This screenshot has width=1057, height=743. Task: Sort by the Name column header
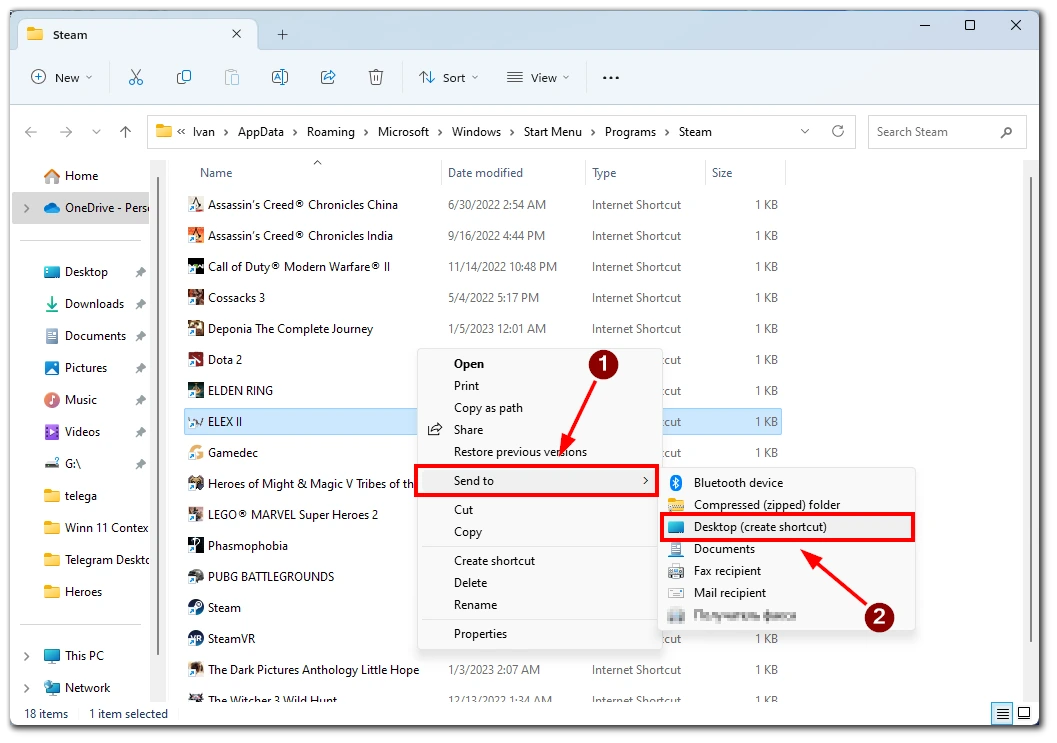[x=216, y=173]
